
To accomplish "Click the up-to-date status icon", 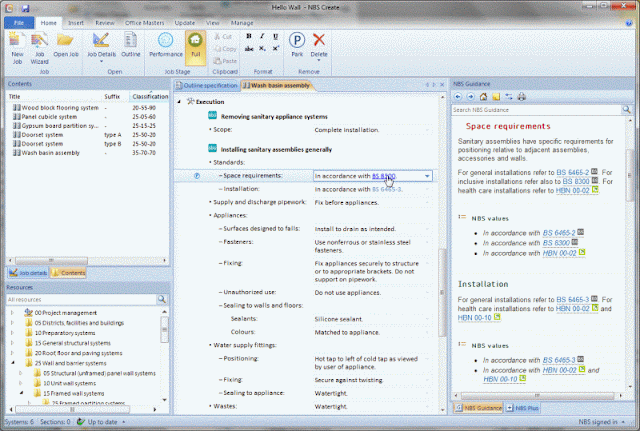I will tap(80, 422).
